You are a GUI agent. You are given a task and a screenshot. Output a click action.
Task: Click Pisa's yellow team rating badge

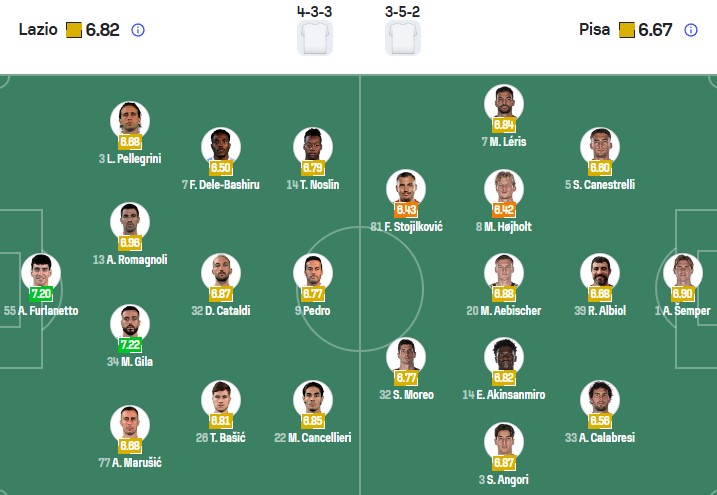pos(626,30)
